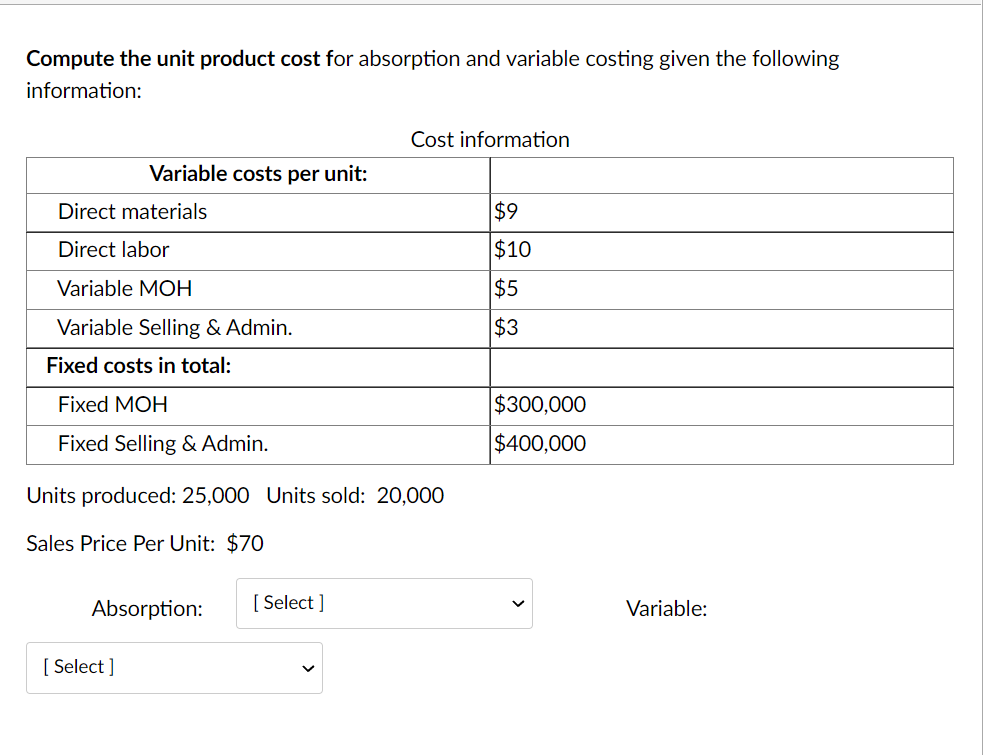984x755 pixels.
Task: Click the Units produced: 25,000 text
Action: pyautogui.click(x=137, y=495)
